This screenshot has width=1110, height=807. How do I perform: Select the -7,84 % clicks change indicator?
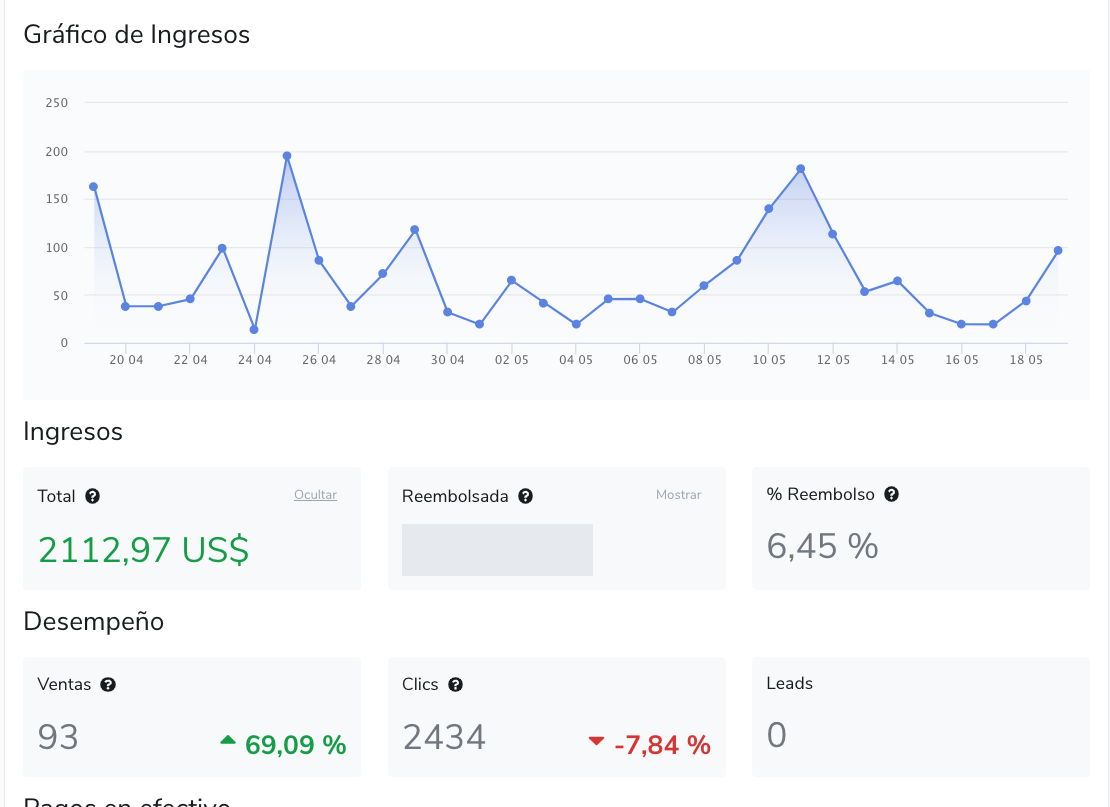coord(663,745)
